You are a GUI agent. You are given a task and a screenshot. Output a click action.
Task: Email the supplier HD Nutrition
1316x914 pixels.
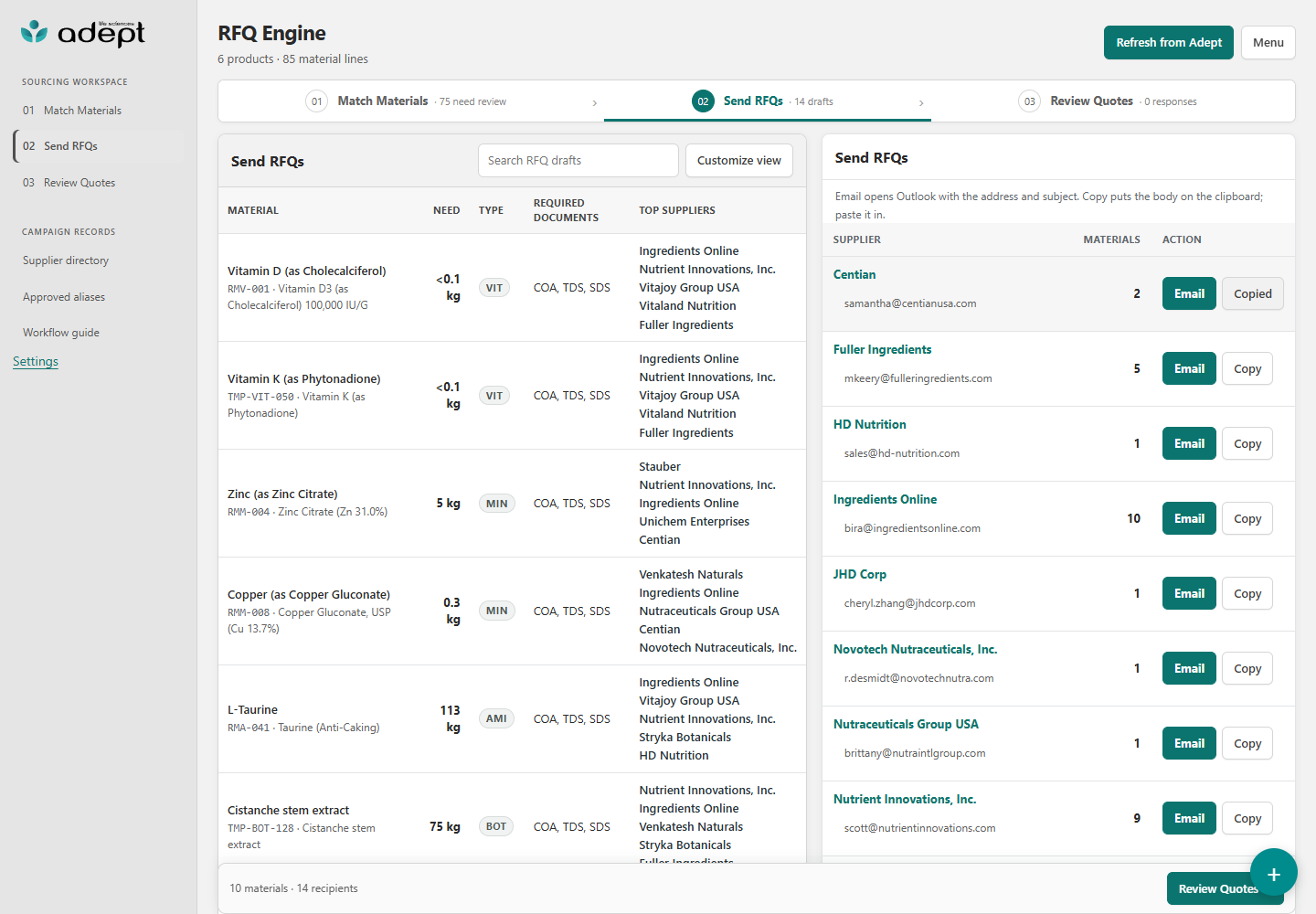1189,443
